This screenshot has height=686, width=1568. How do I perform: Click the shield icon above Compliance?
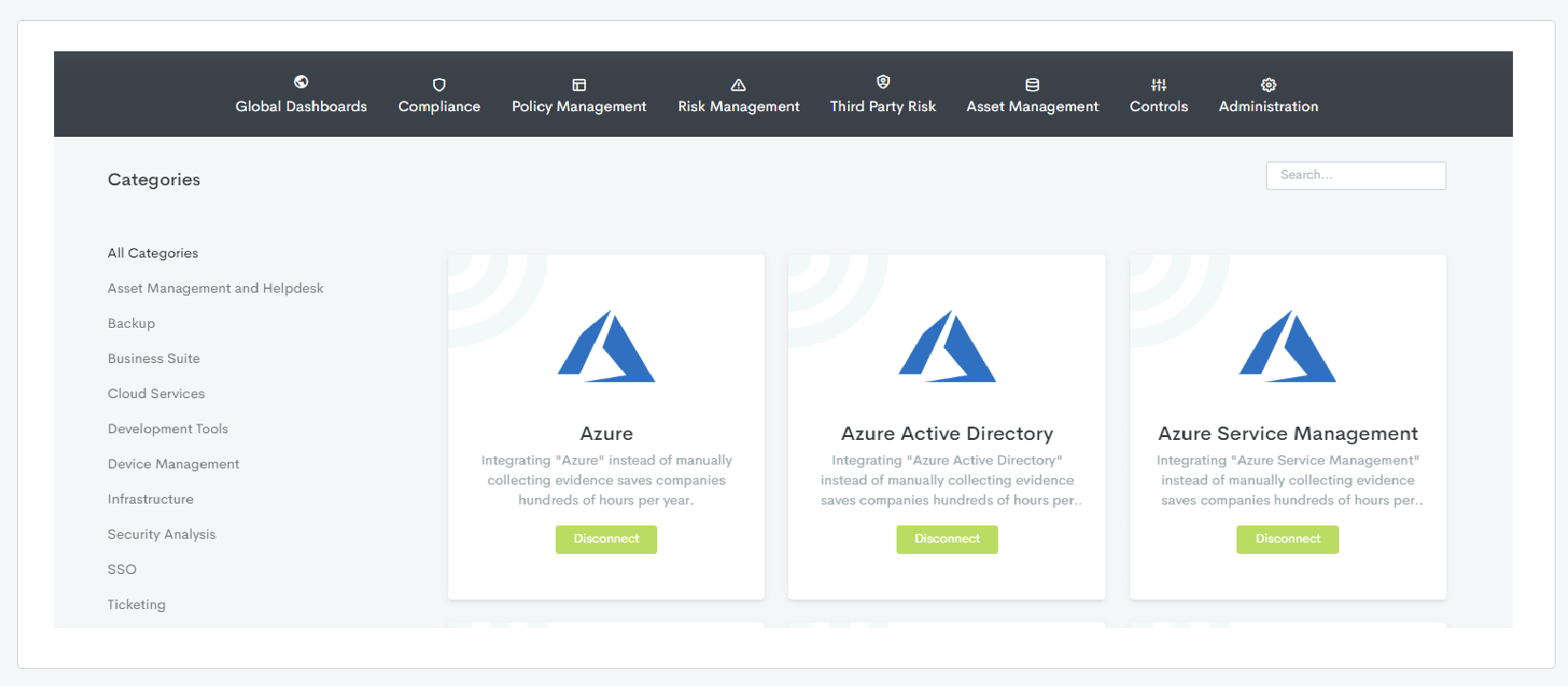coord(439,85)
